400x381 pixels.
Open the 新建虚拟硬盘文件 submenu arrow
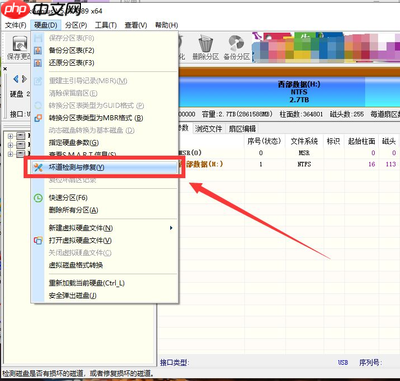171,228
